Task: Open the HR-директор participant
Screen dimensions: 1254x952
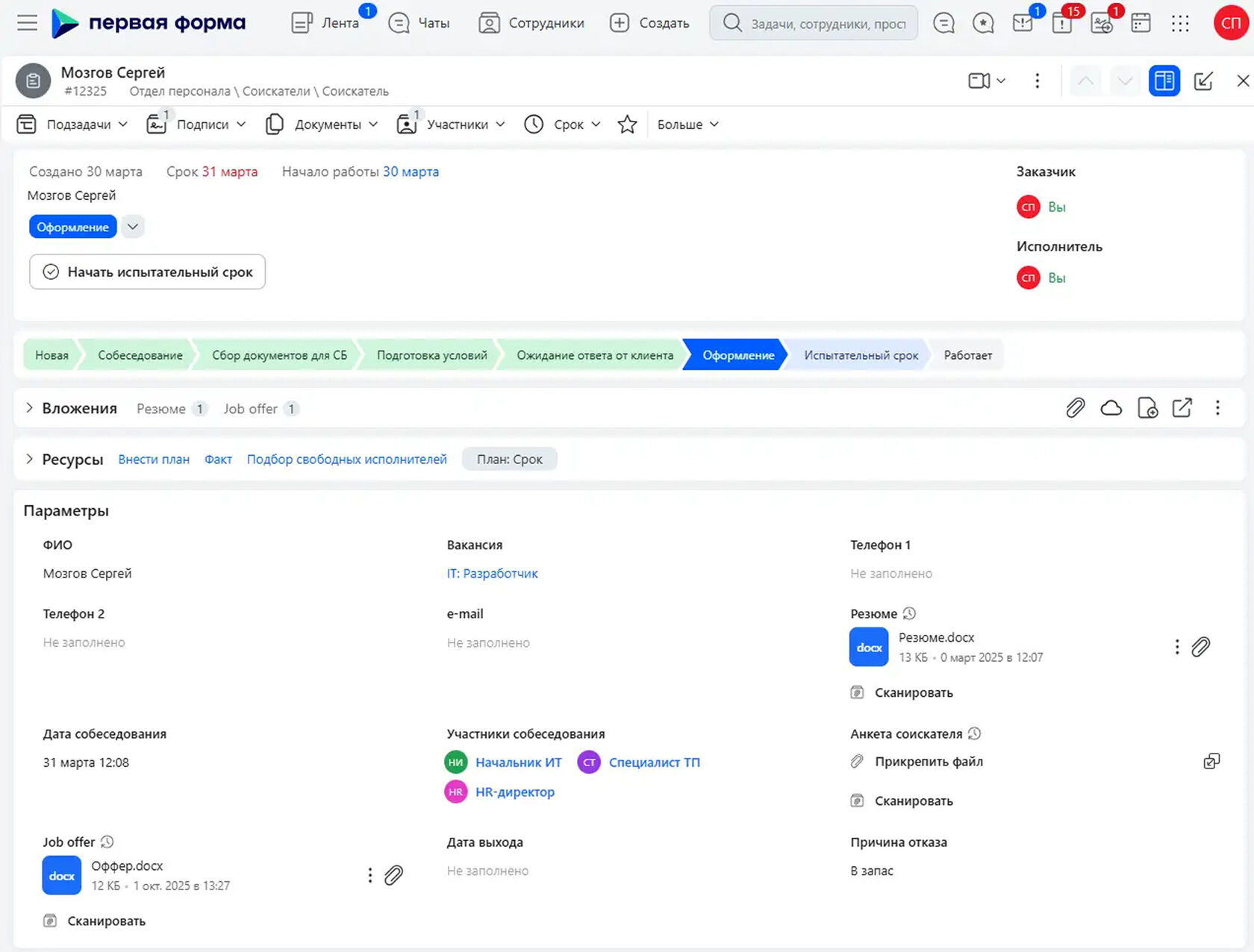Action: tap(515, 792)
